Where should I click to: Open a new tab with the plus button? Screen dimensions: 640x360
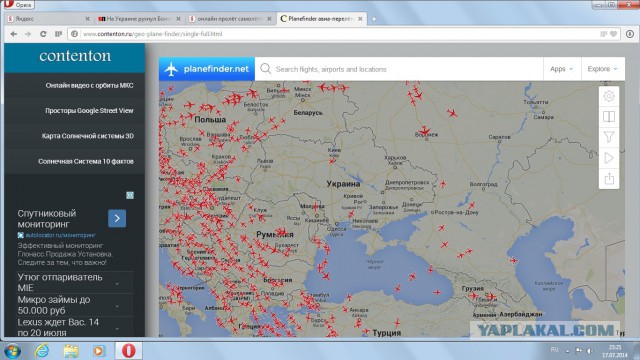[373, 19]
